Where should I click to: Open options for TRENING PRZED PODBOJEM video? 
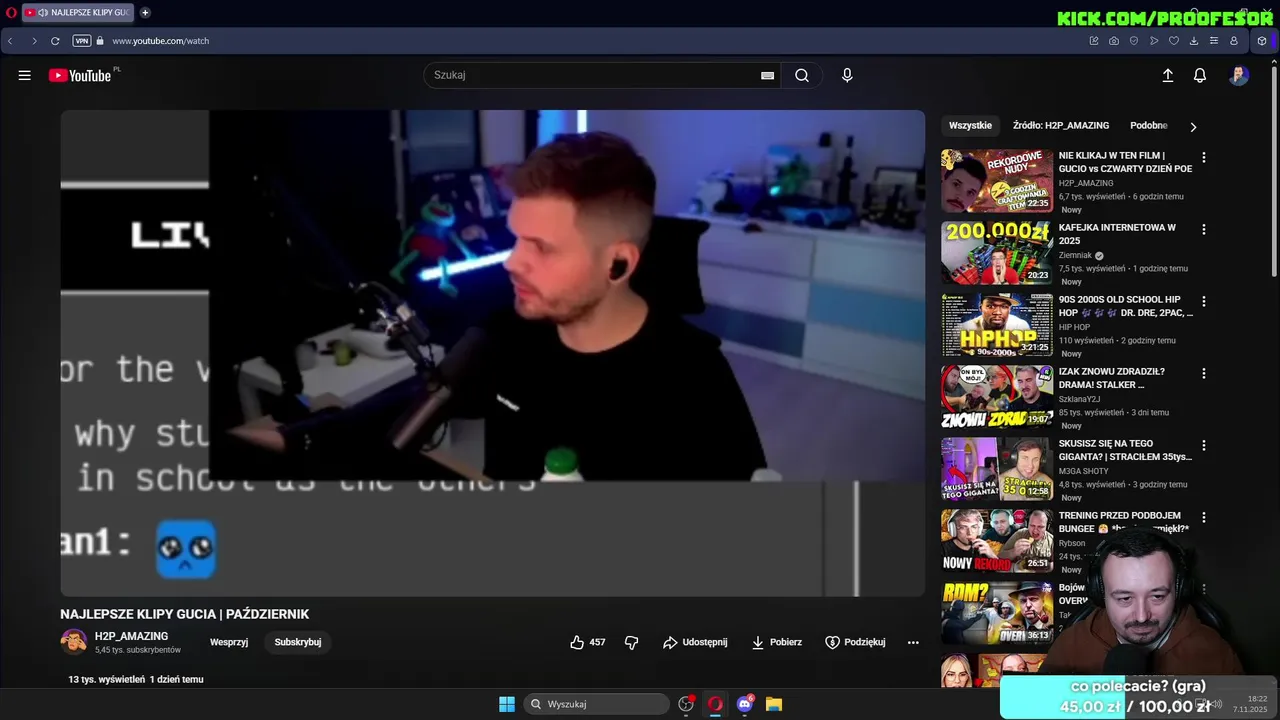(1204, 518)
